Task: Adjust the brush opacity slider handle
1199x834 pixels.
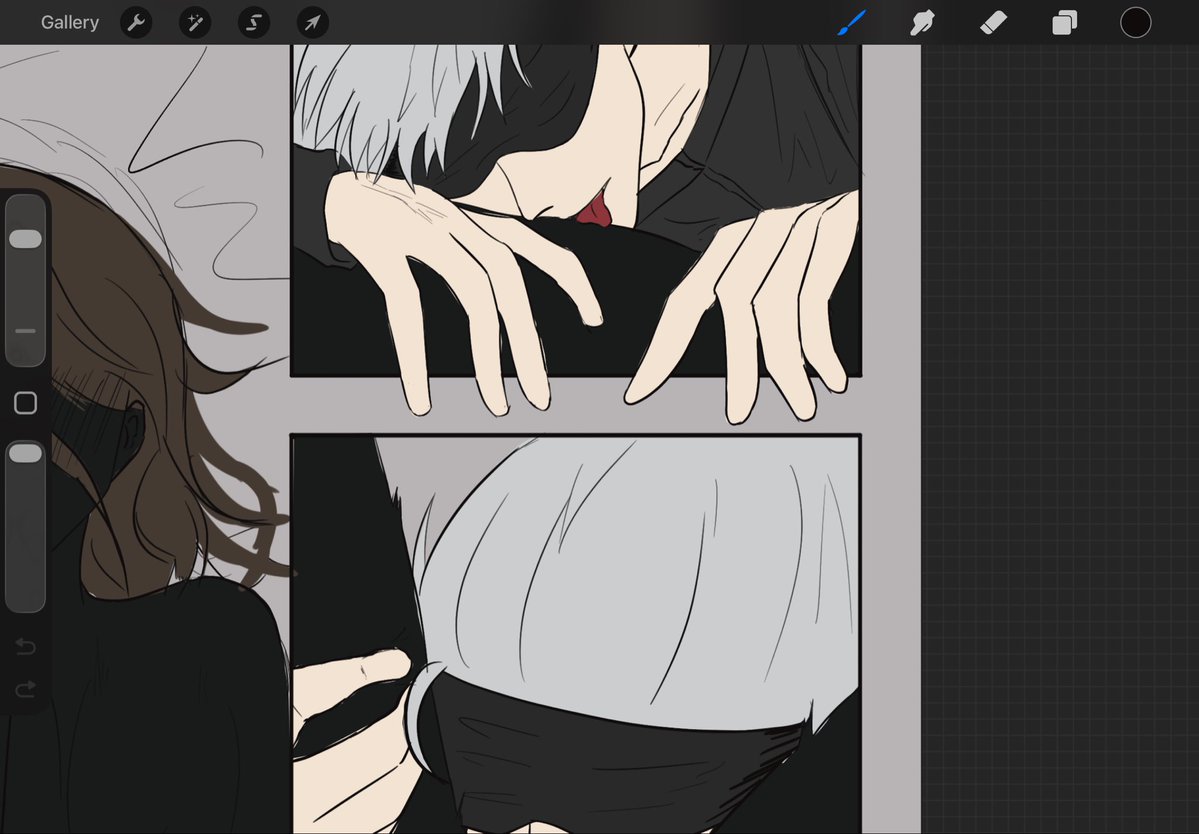Action: [x=25, y=453]
